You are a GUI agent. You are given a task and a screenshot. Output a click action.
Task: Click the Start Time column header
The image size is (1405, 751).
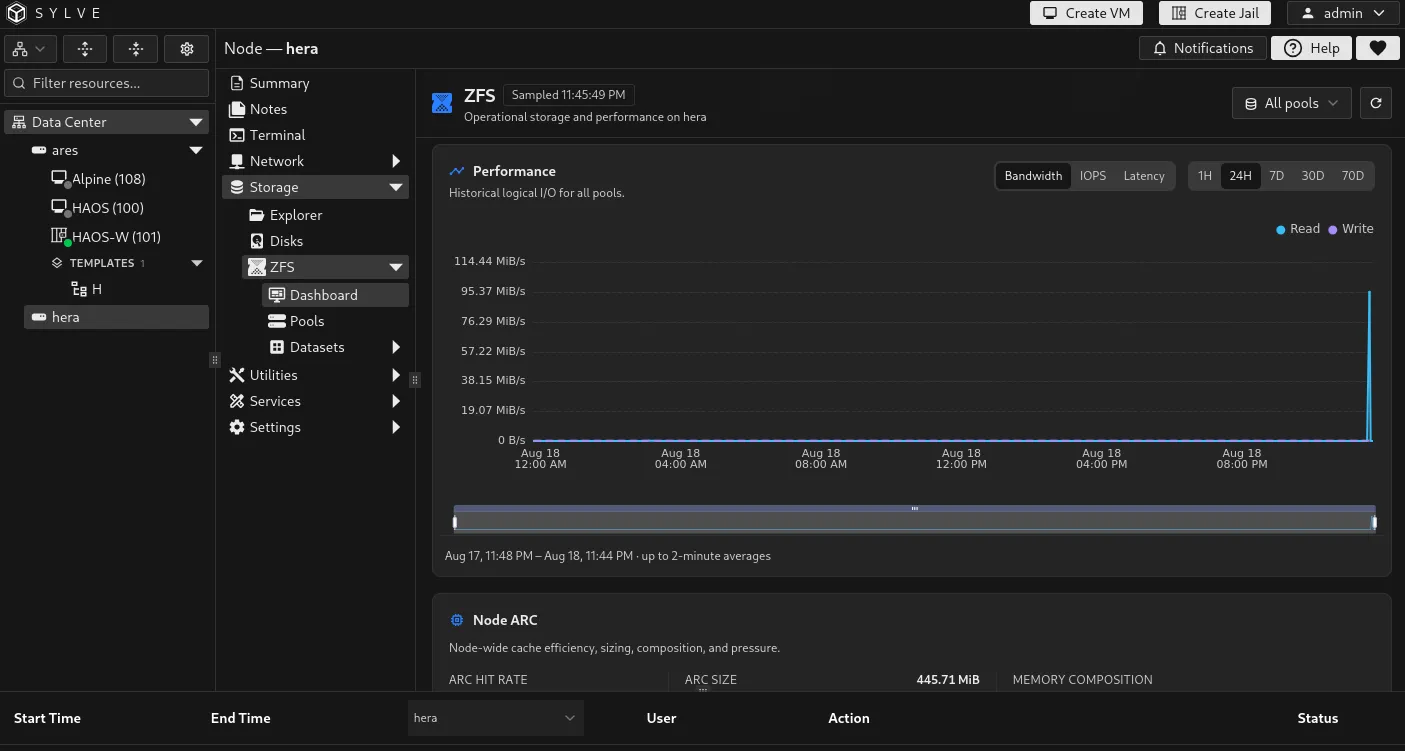(x=47, y=718)
